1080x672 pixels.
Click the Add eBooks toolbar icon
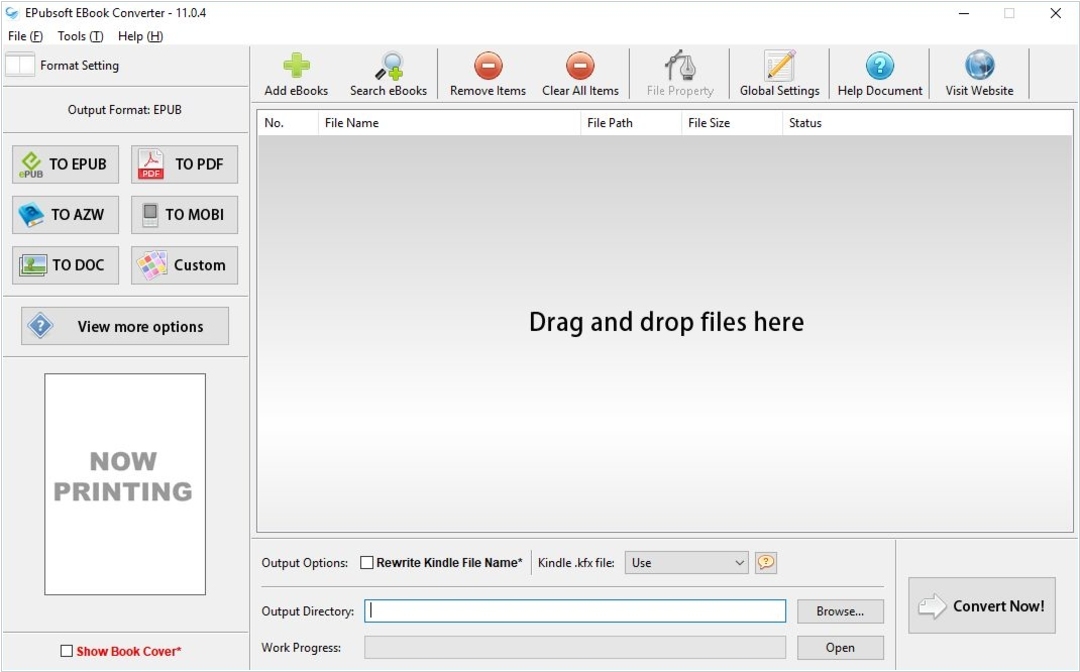click(296, 68)
